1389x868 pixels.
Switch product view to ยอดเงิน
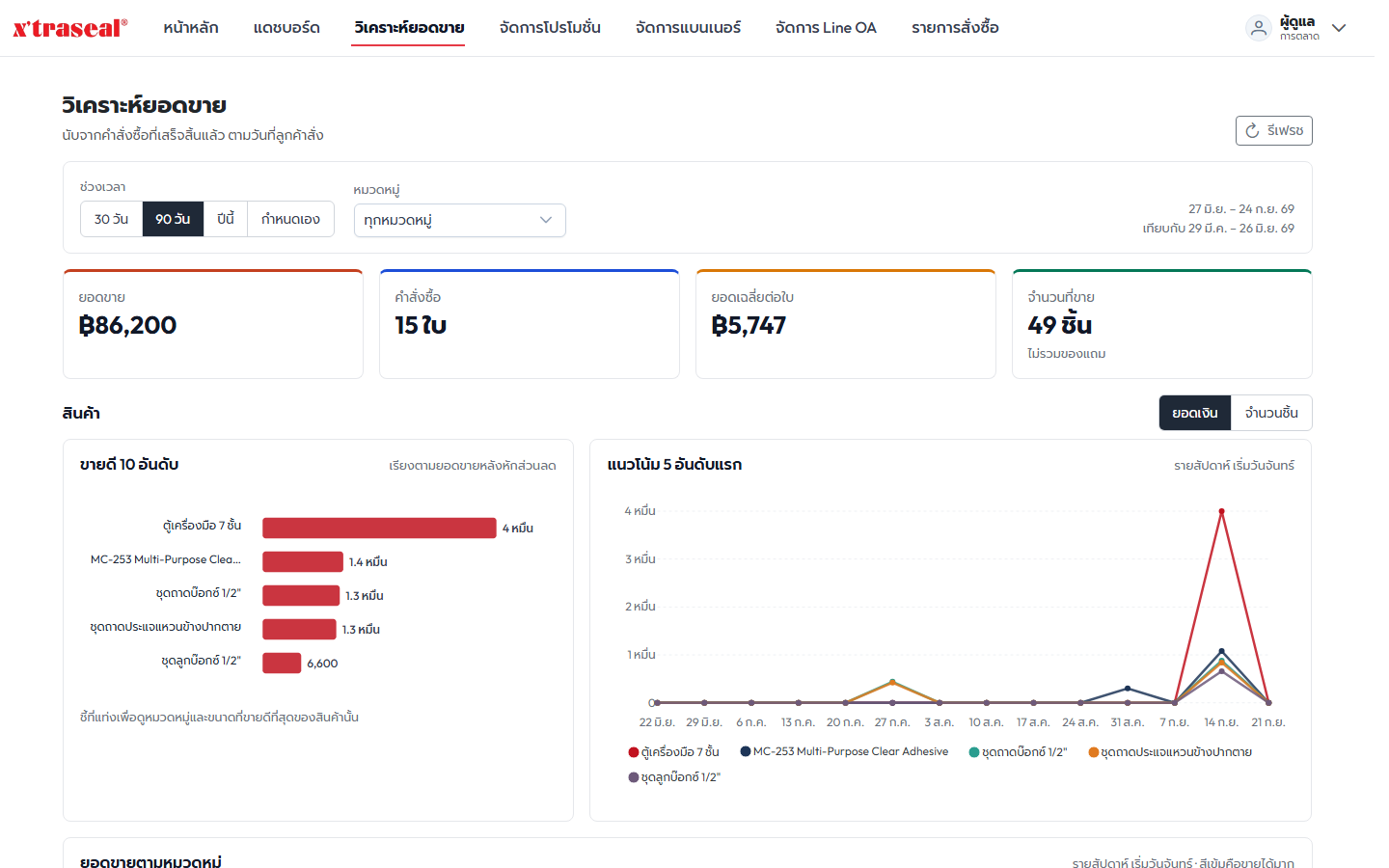tap(1195, 413)
